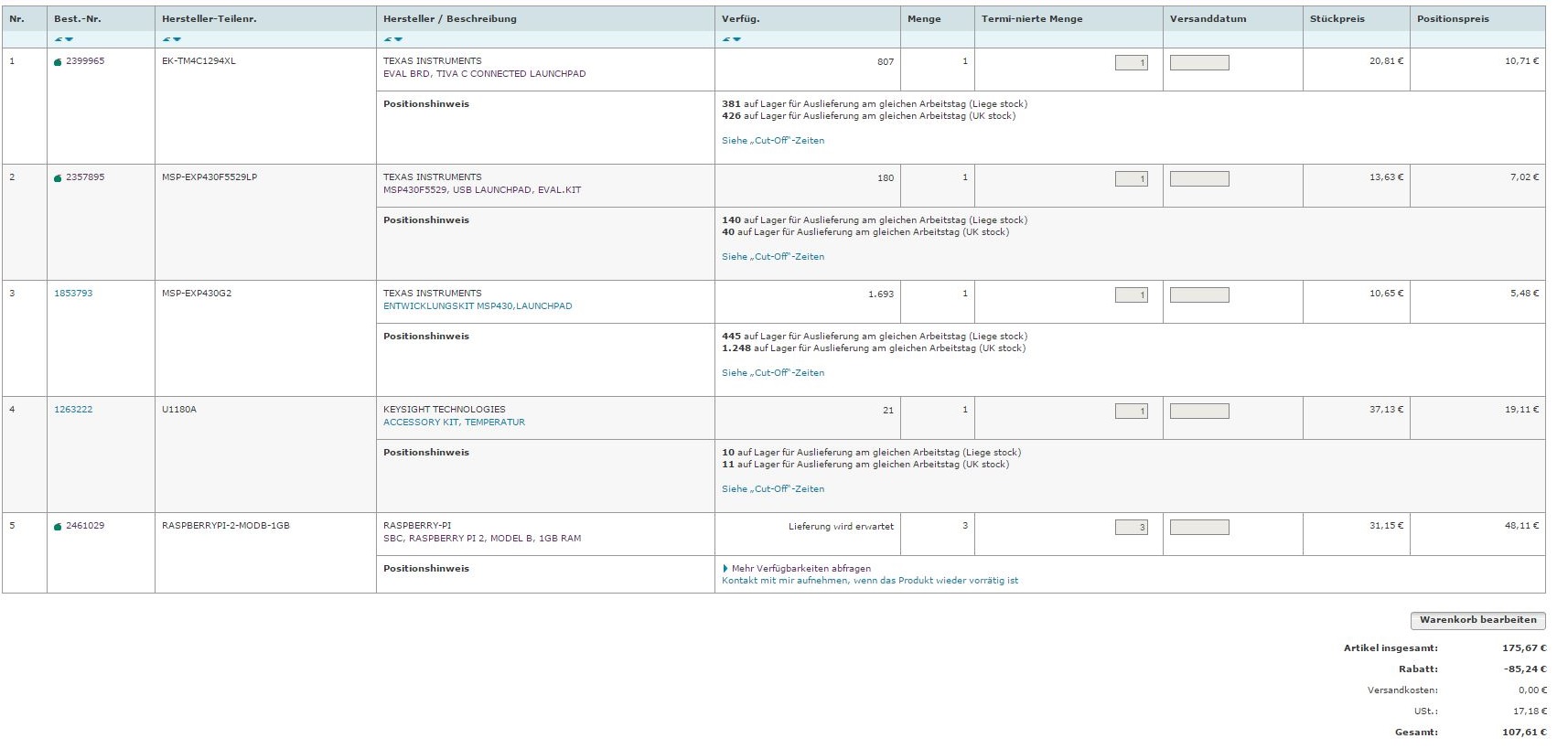Click KEYSIGHT TECHNOLOGIES manufacturer text
Image resolution: width=1568 pixels, height=749 pixels.
445,410
